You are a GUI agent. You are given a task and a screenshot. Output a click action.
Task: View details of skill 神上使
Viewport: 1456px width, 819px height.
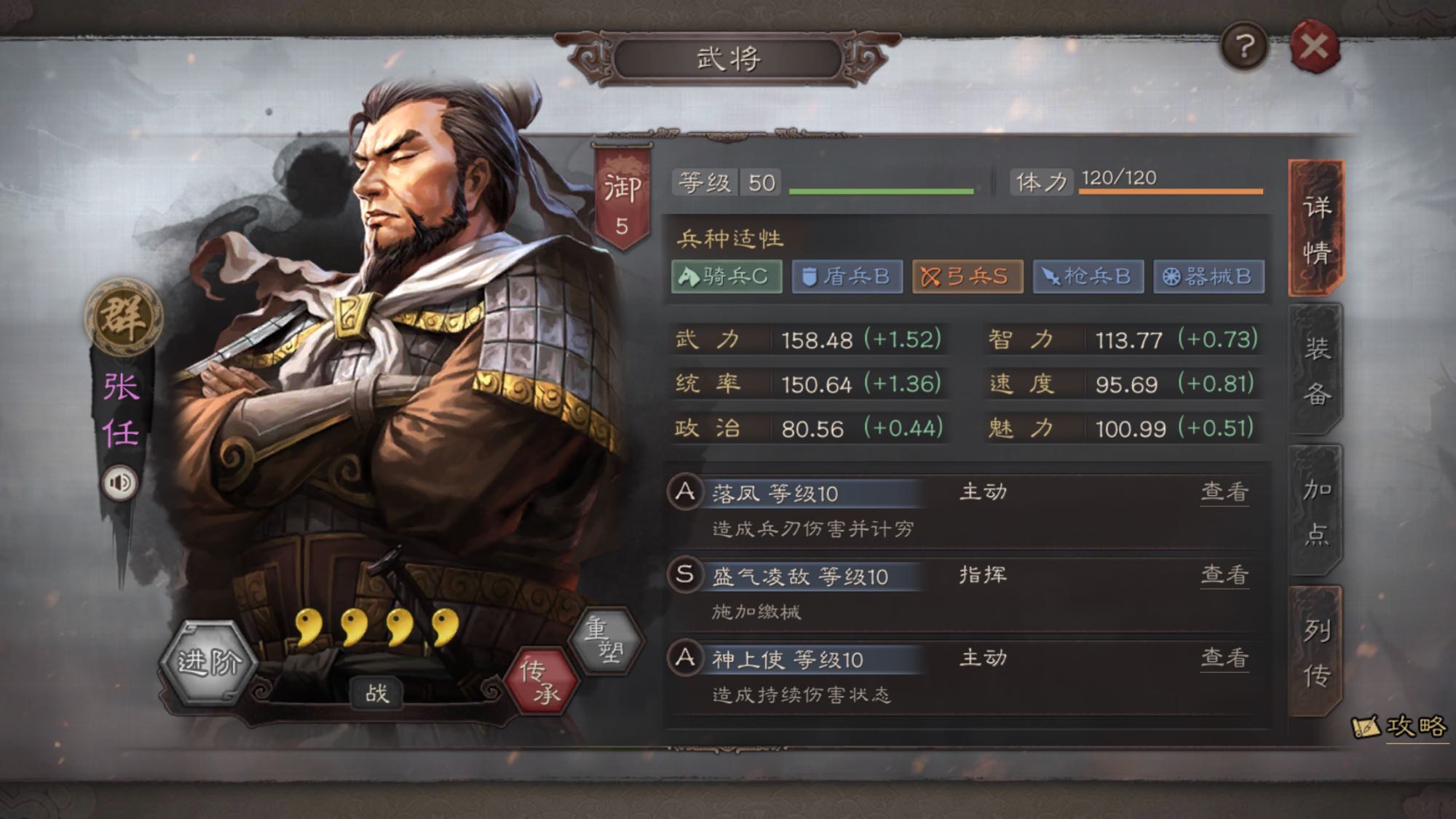[x=1224, y=658]
